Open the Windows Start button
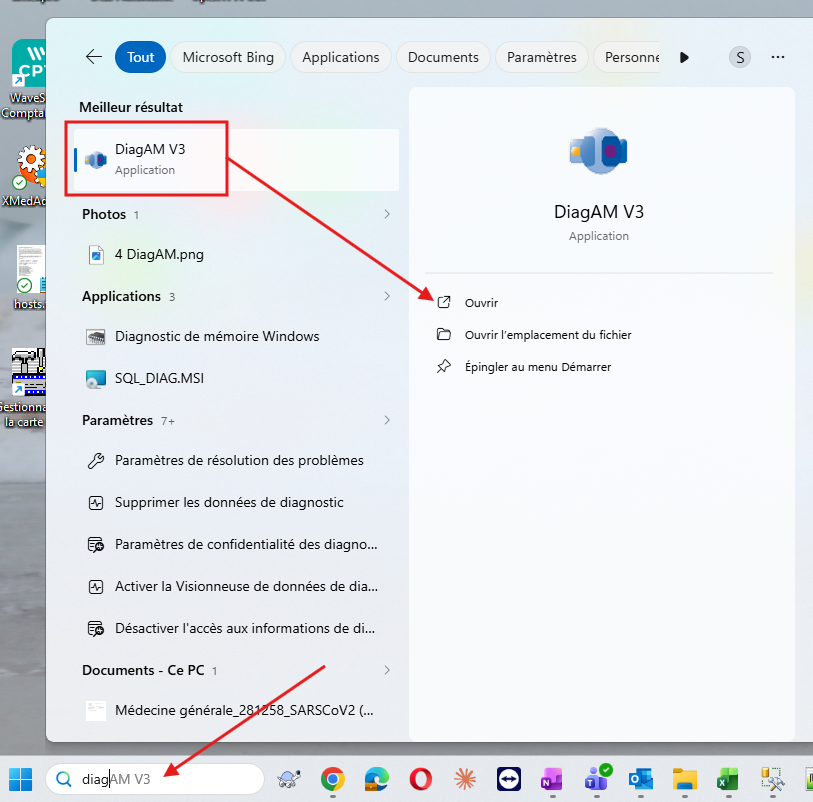This screenshot has width=813, height=802. coord(21,779)
